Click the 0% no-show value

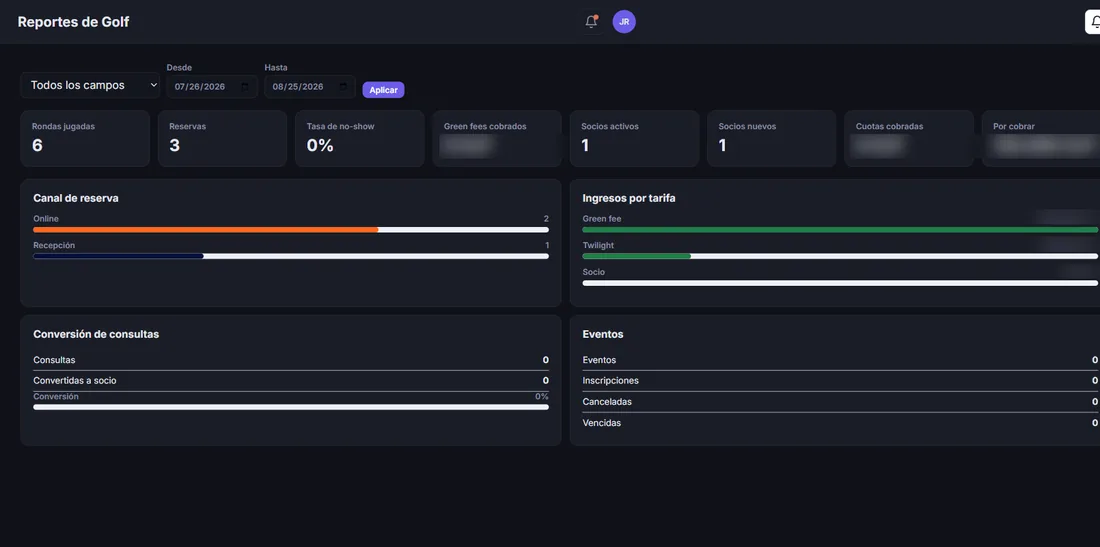[x=320, y=145]
